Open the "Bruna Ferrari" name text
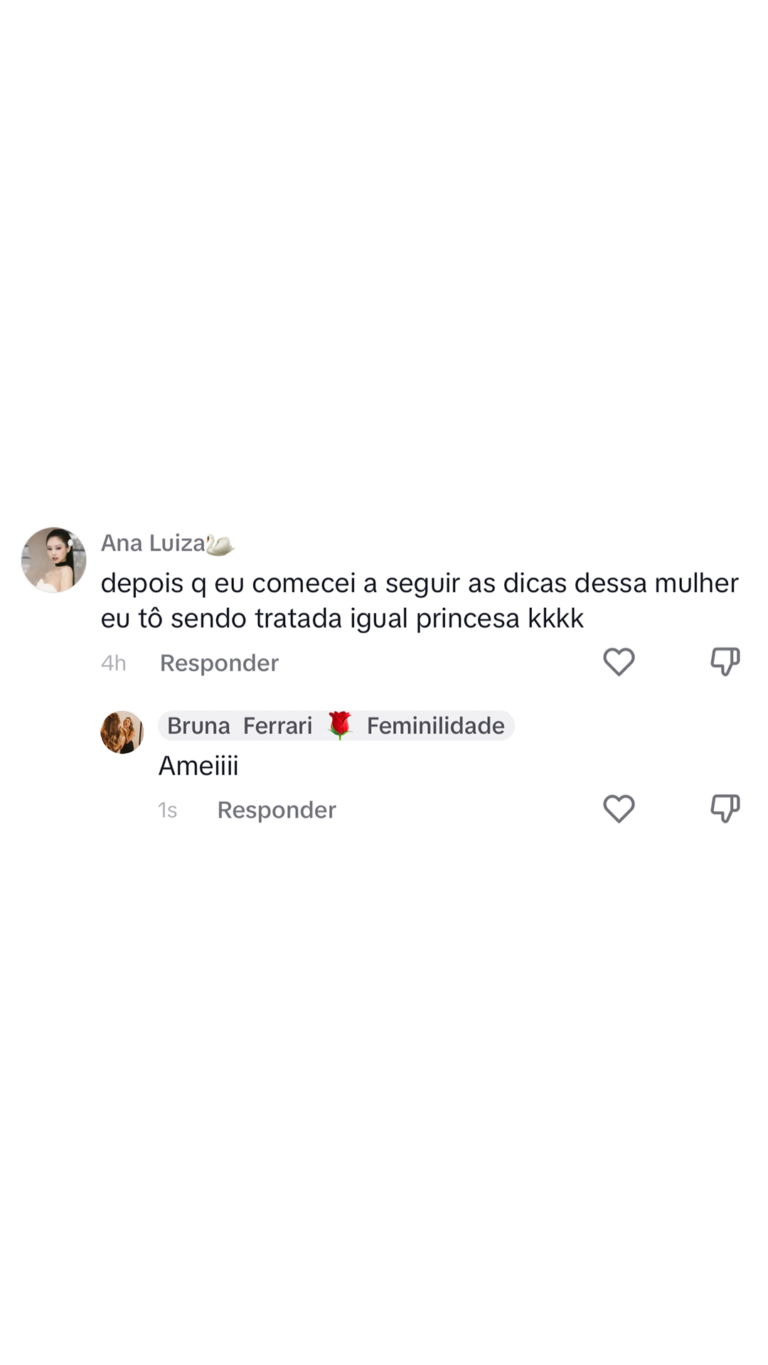The image size is (768, 1365). pyautogui.click(x=240, y=726)
